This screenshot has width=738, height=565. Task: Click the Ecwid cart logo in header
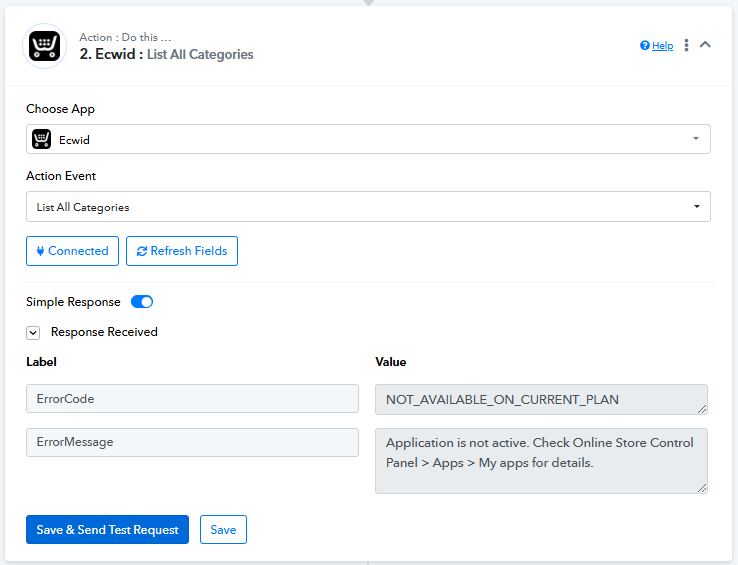pyautogui.click(x=45, y=46)
